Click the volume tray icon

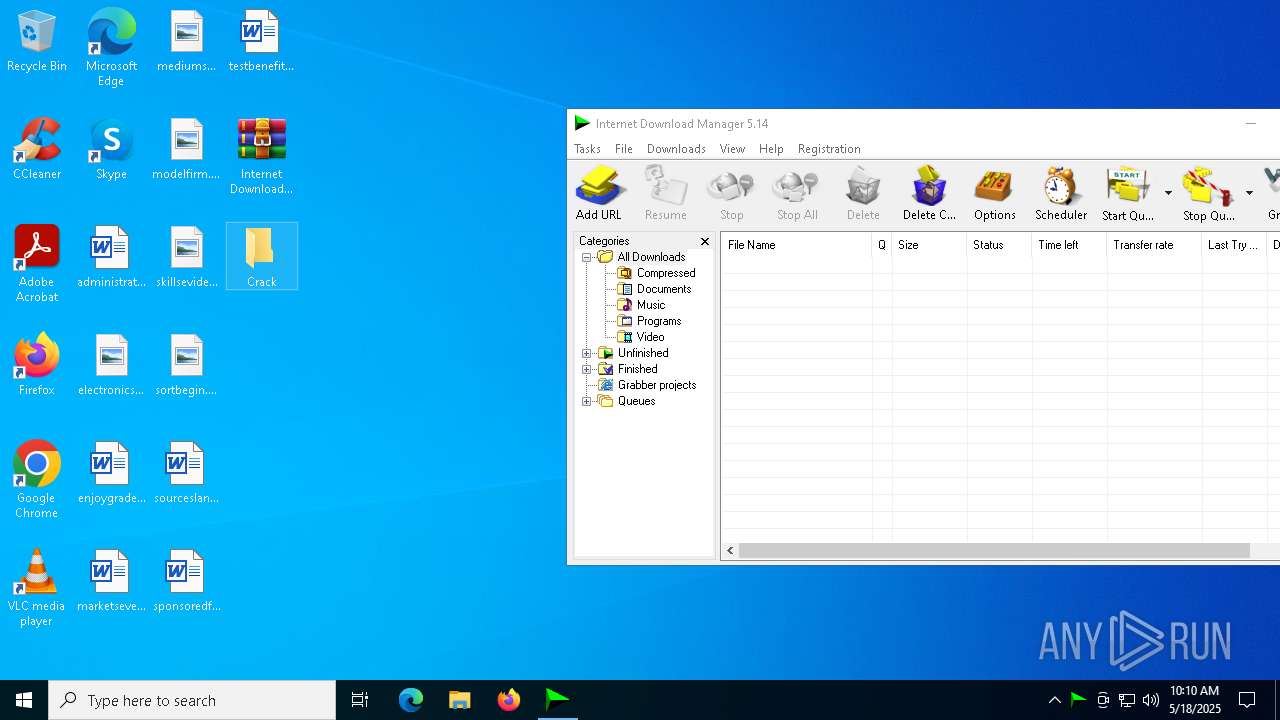(x=1151, y=700)
